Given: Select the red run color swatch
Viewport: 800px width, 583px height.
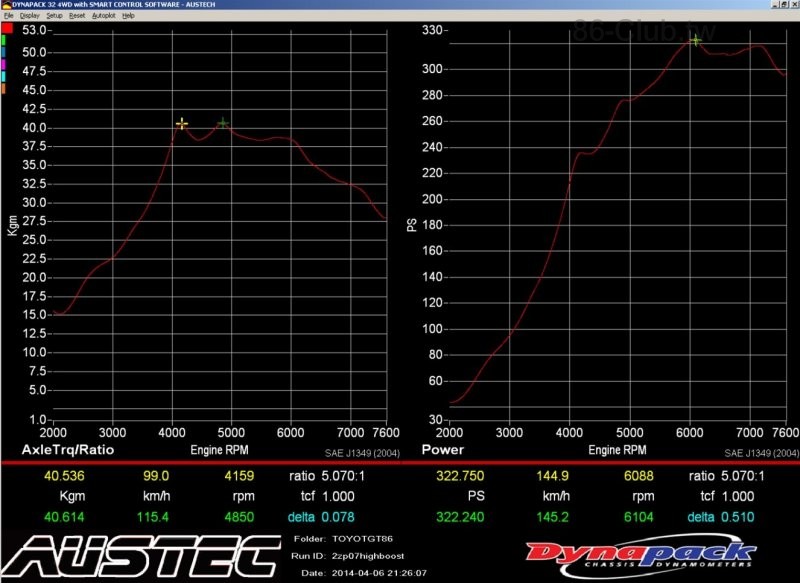Looking at the screenshot, I should click(x=5, y=29).
